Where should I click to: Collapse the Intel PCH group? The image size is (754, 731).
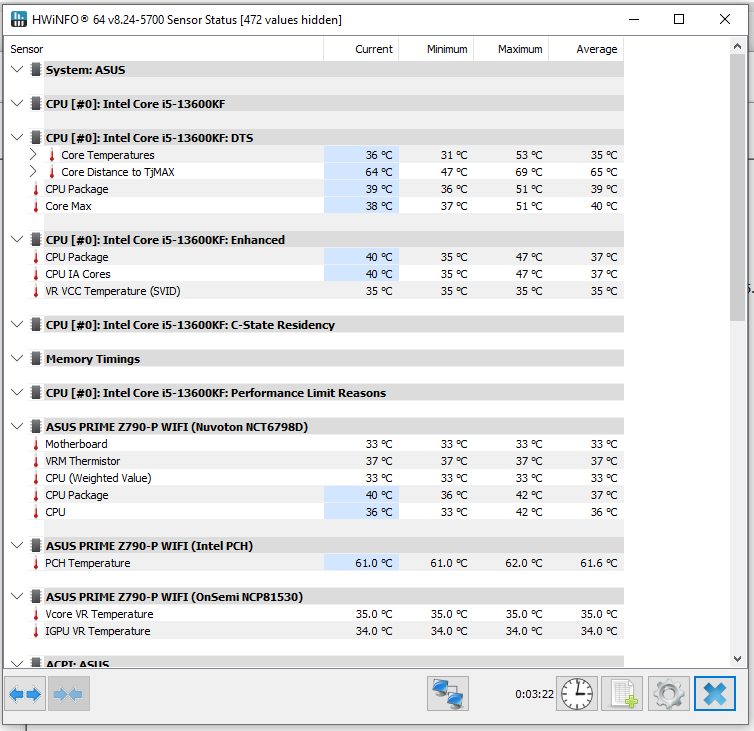point(17,545)
